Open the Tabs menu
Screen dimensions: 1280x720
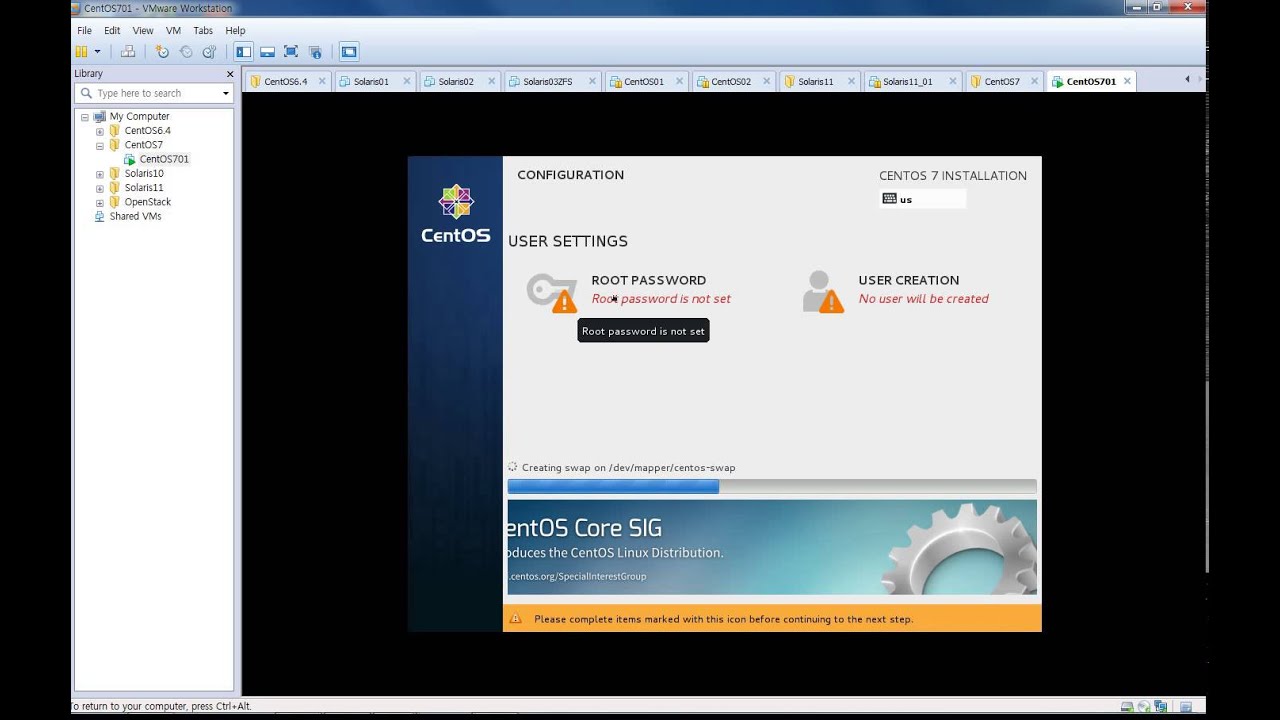coord(203,31)
